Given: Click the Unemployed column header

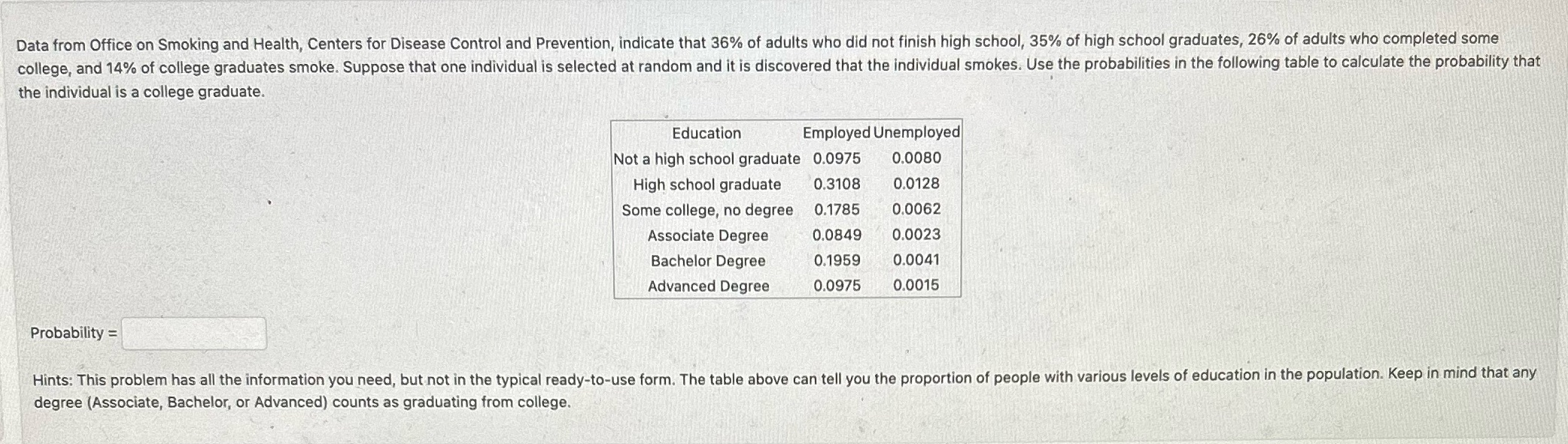Looking at the screenshot, I should pyautogui.click(x=916, y=132).
